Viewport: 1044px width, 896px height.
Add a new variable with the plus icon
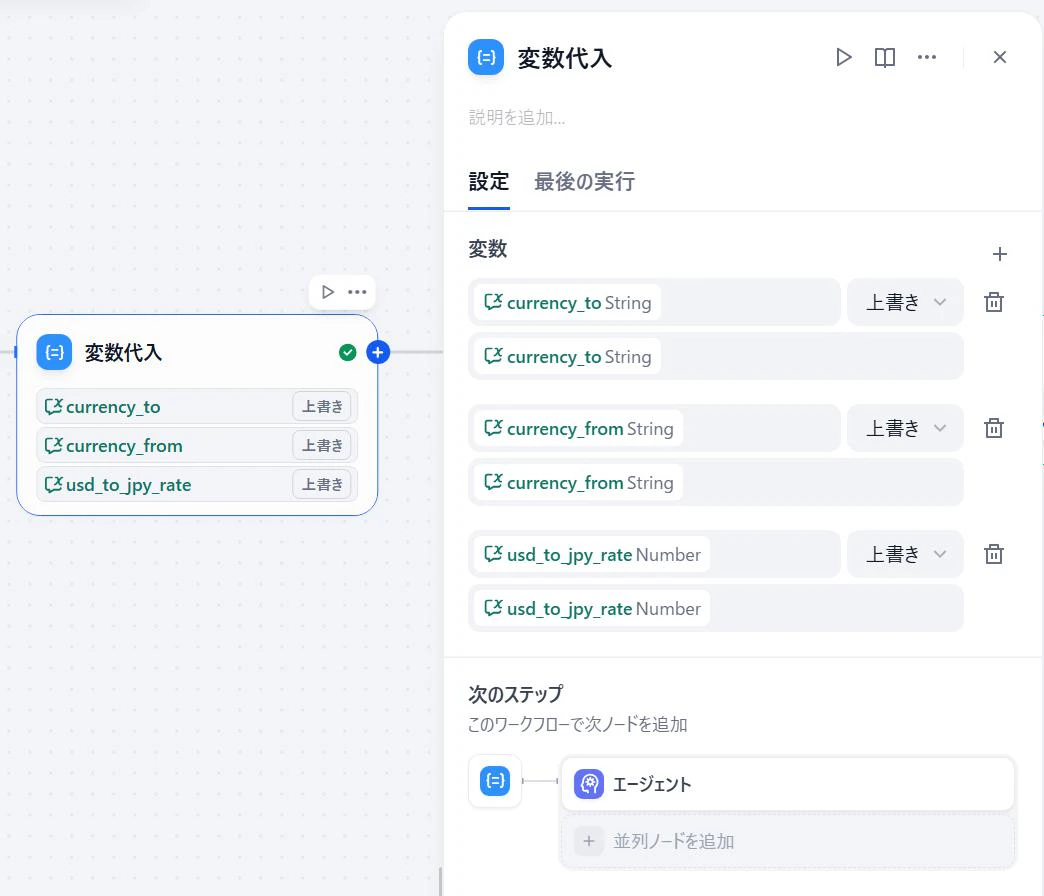point(999,253)
